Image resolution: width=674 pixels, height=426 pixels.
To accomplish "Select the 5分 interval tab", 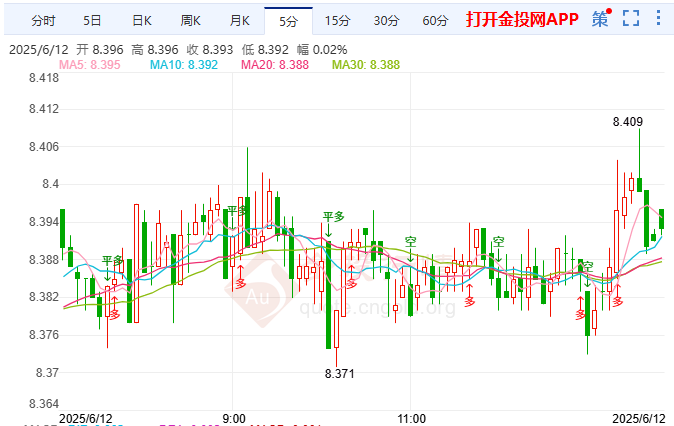I will tap(288, 21).
